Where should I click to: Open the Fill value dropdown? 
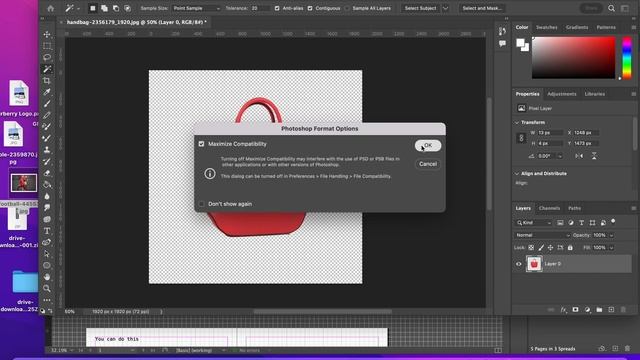611,248
